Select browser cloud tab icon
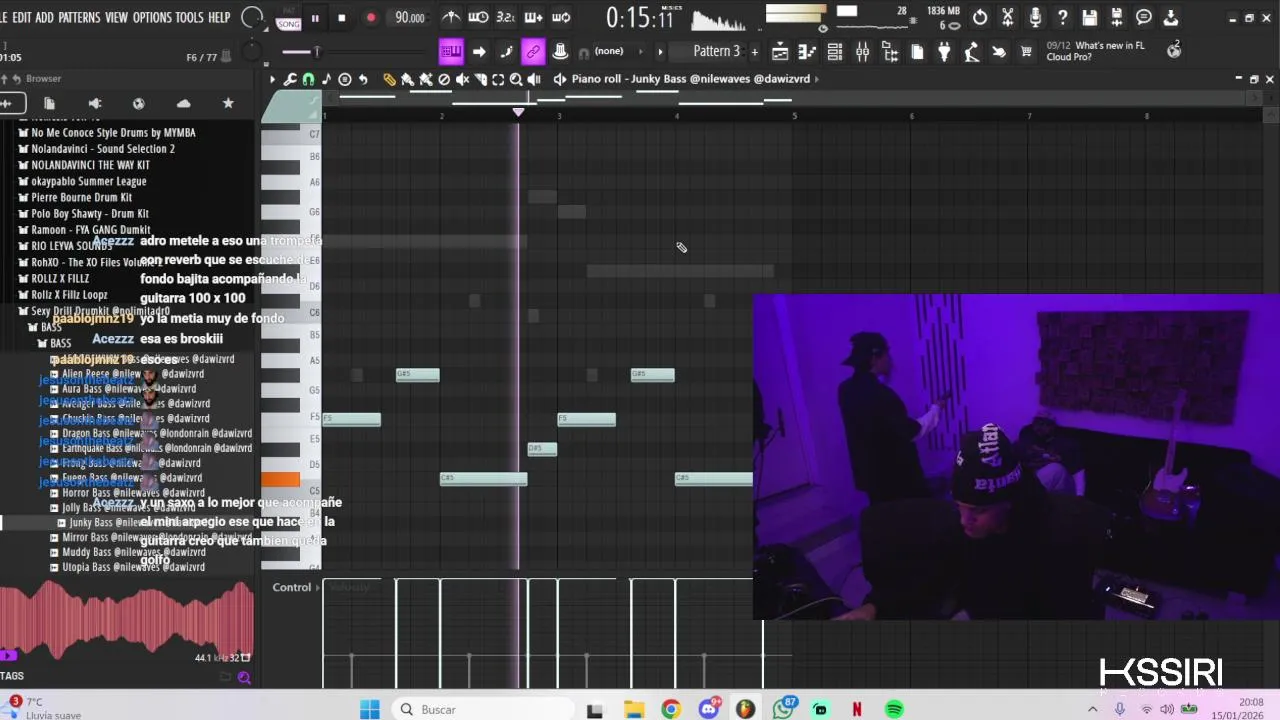 (x=183, y=103)
